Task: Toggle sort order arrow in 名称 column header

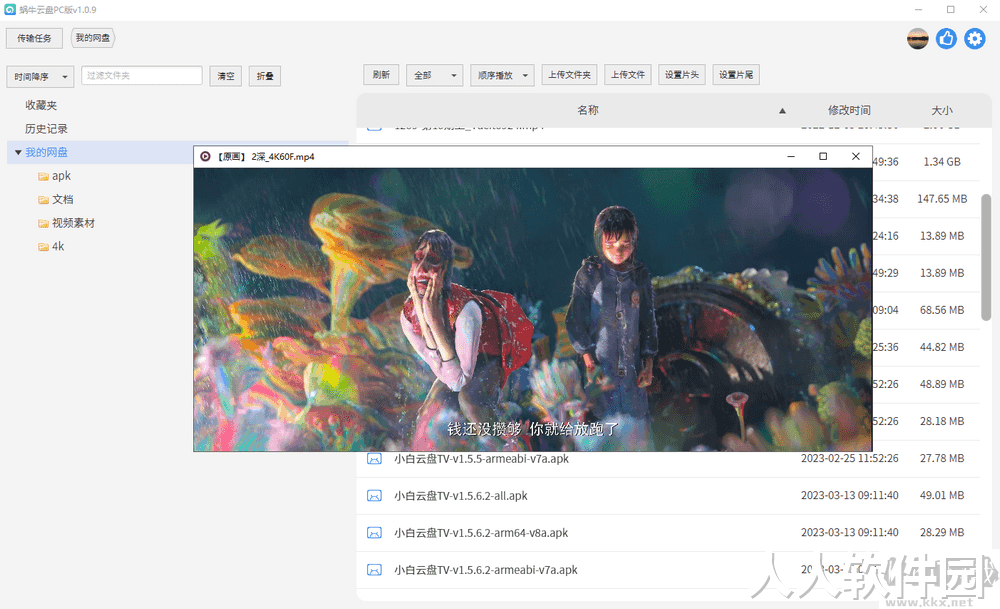Action: pyautogui.click(x=782, y=111)
